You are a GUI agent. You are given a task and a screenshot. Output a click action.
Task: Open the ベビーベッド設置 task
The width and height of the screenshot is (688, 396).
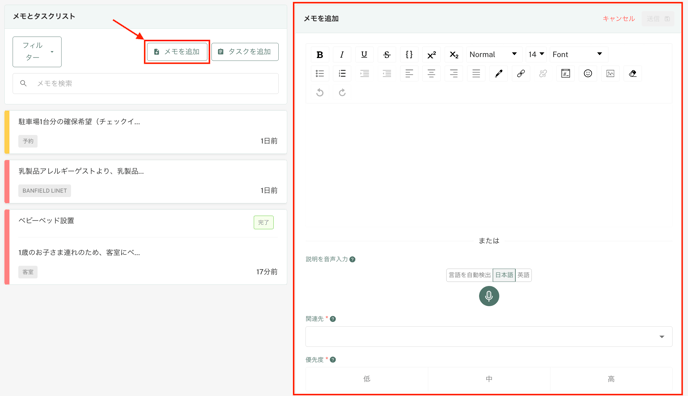point(146,247)
